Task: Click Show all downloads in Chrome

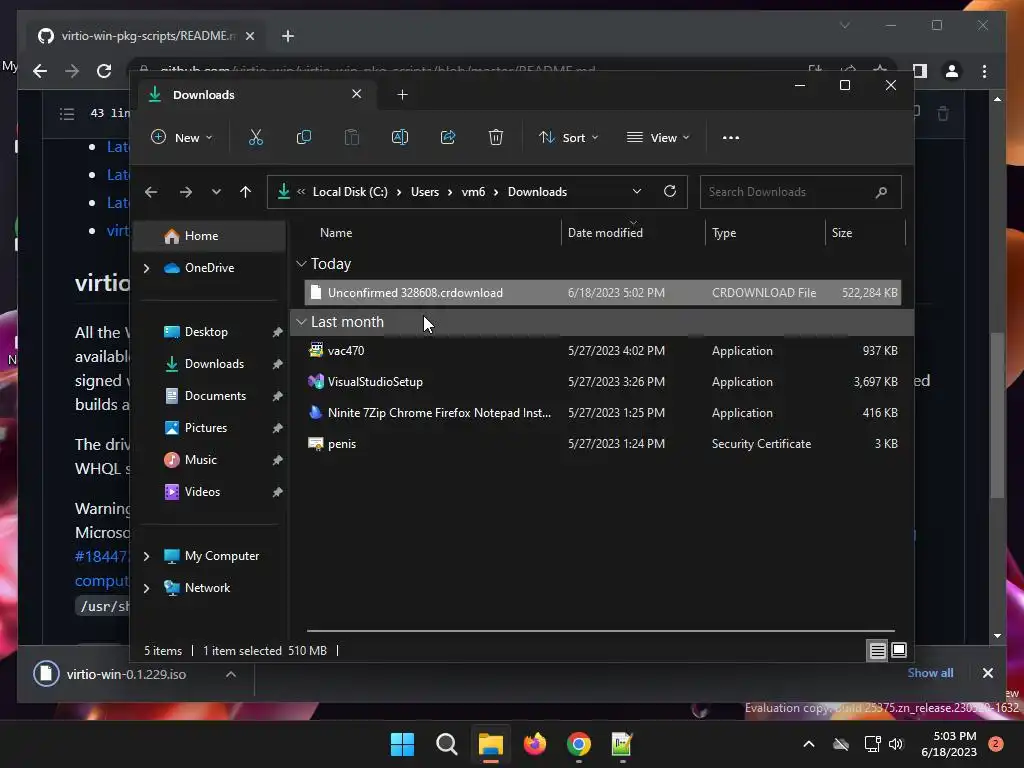Action: point(930,673)
